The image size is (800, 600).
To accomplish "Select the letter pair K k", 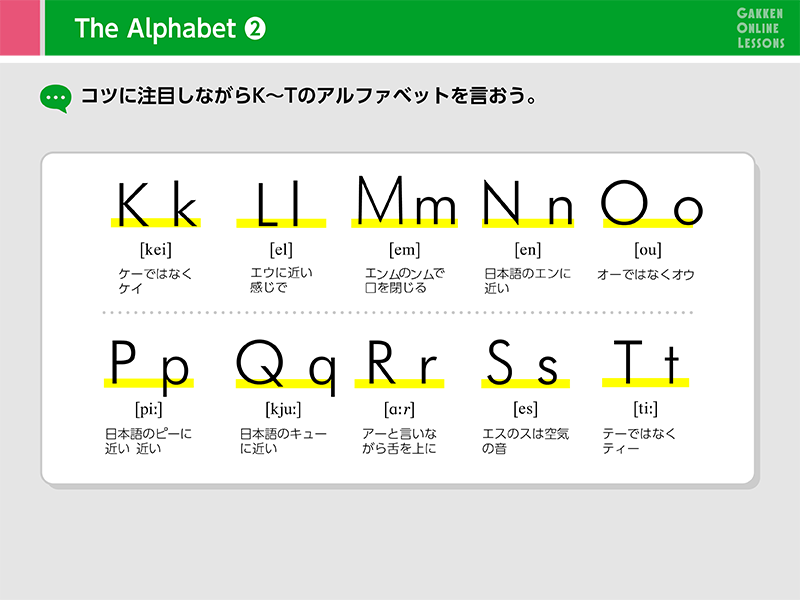I will tap(156, 205).
